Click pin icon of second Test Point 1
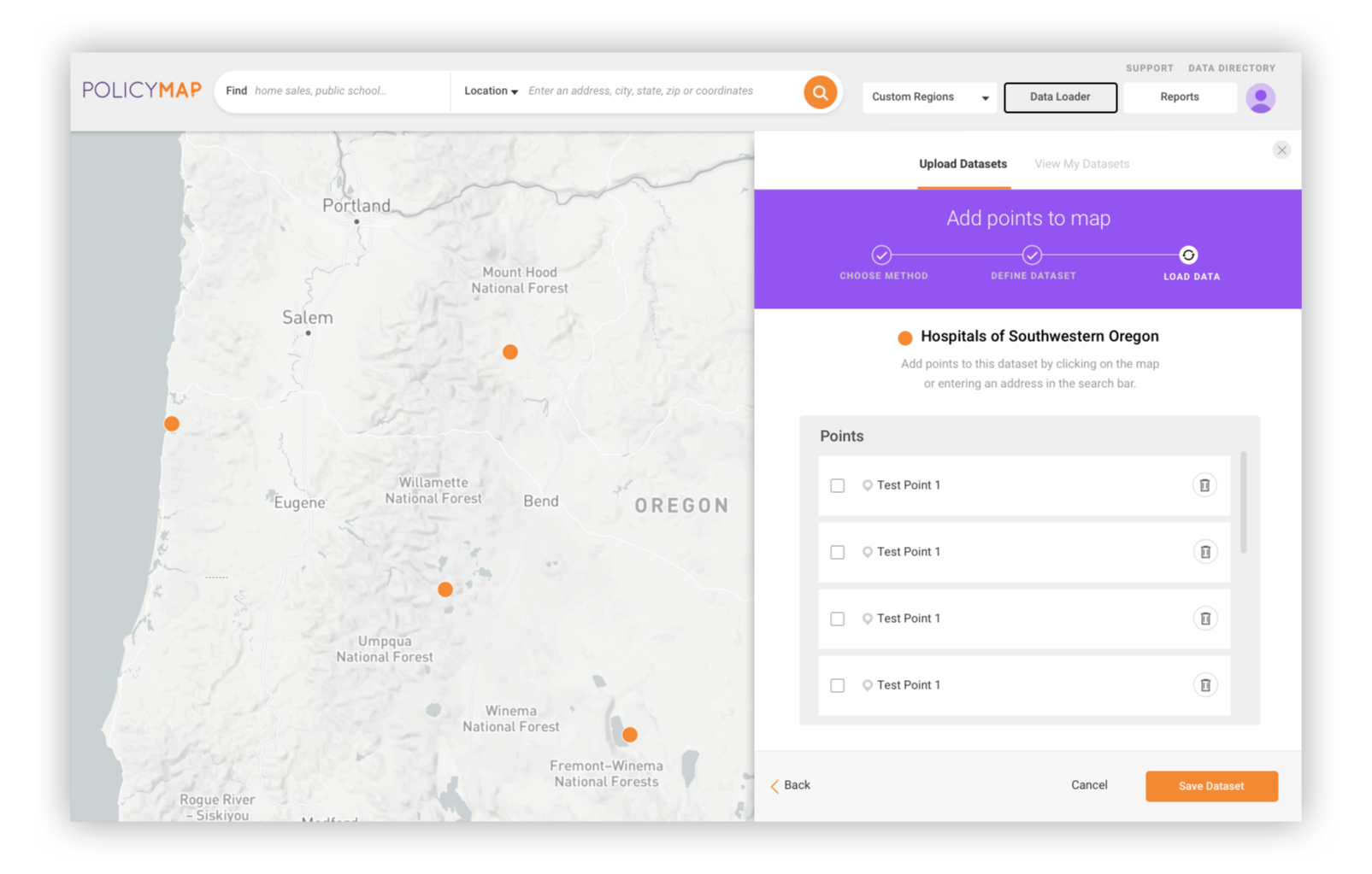This screenshot has width=1372, height=874. tap(867, 552)
